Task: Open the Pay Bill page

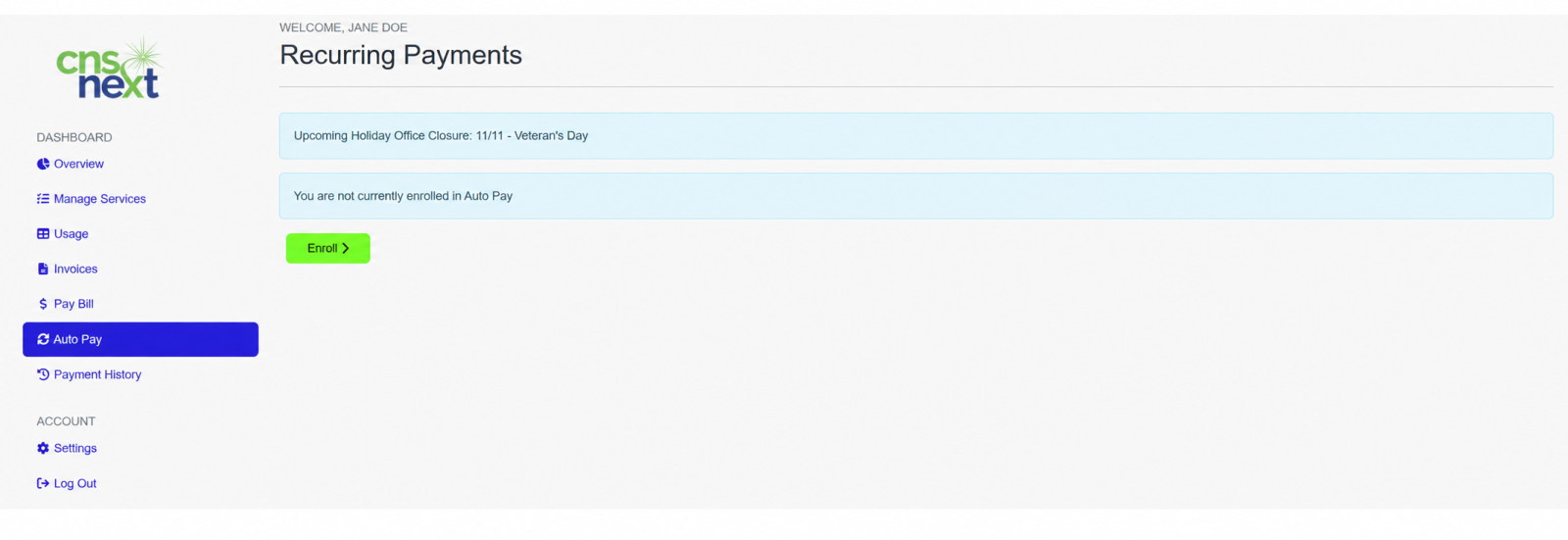Action: [73, 304]
